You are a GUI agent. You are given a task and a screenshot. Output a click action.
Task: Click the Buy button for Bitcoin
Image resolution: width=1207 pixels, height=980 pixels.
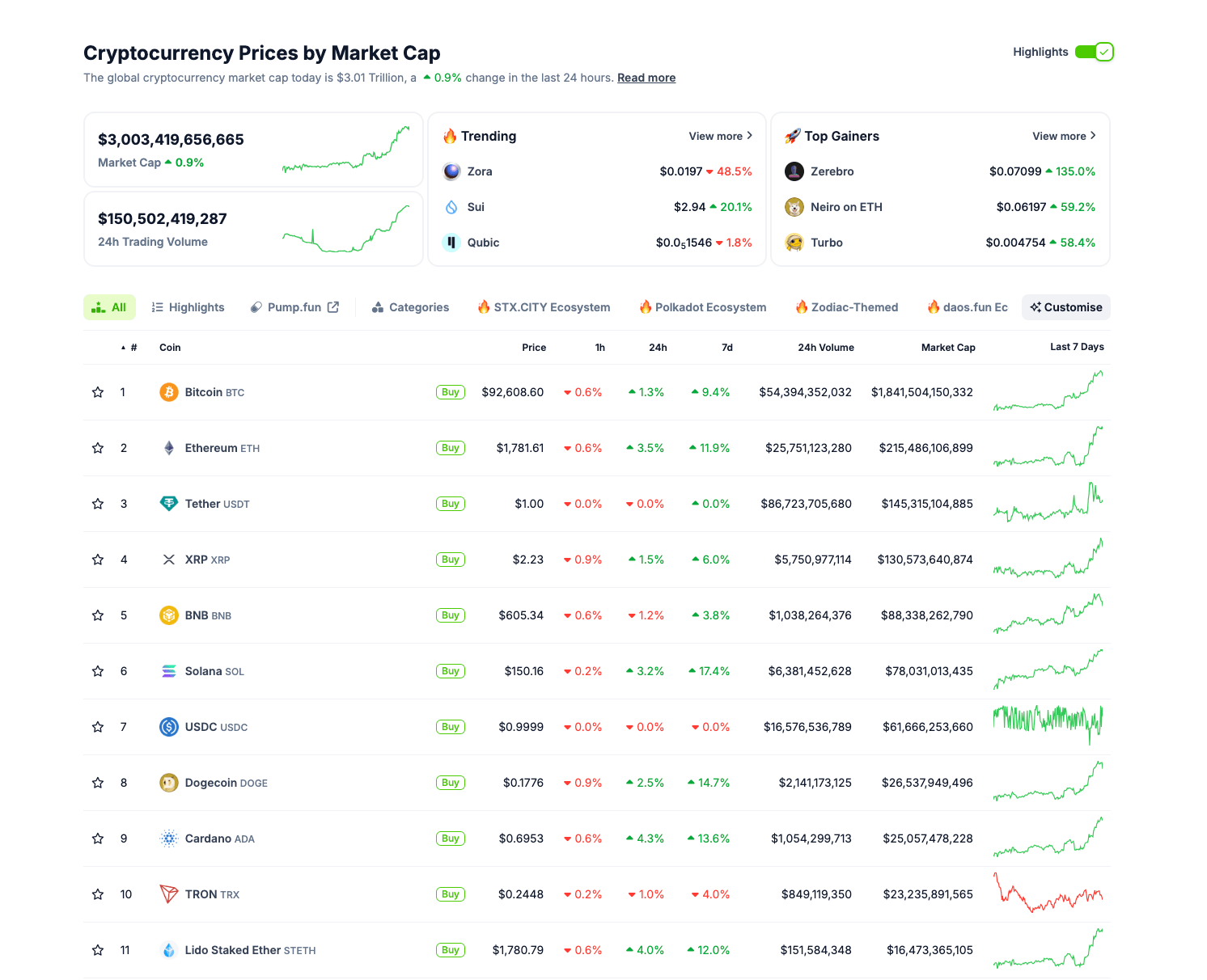451,391
